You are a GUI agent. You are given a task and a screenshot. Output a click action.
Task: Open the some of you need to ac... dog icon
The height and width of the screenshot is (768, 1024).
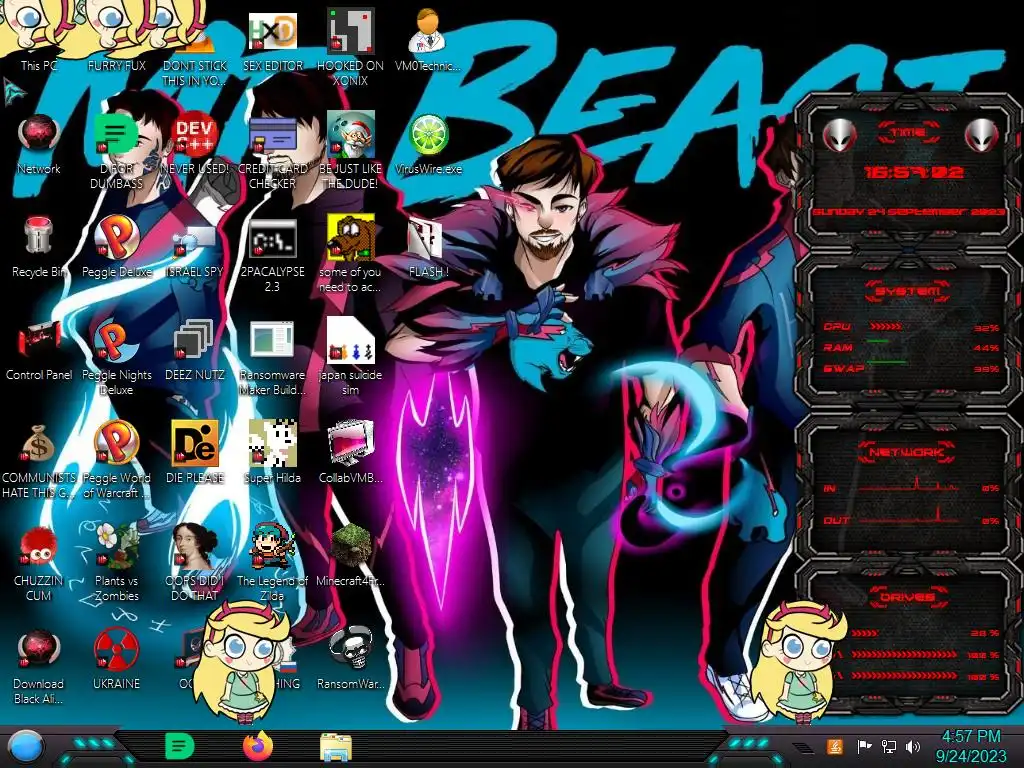point(351,253)
